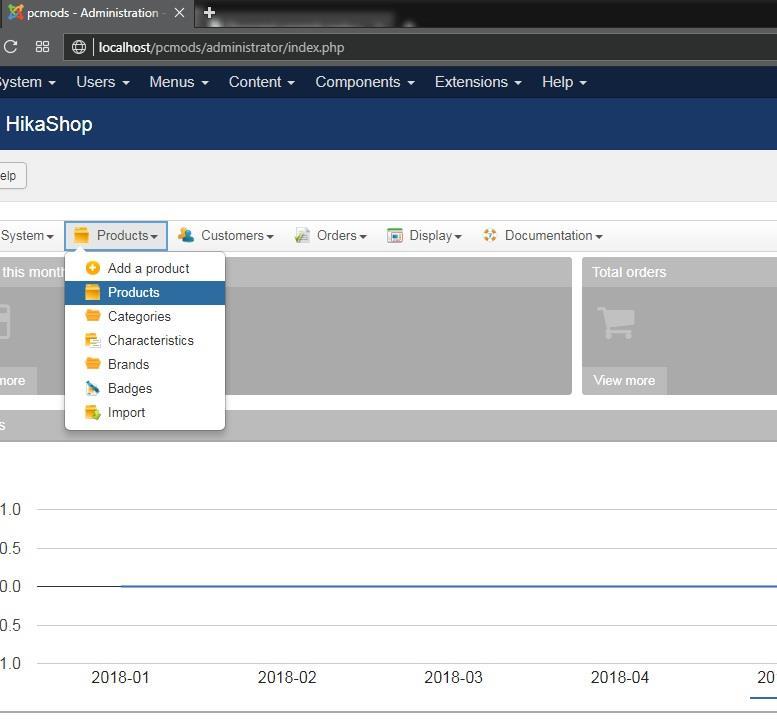Viewport: 777px width, 724px height.
Task: Click the partially visible Help button
Action: tap(11, 175)
